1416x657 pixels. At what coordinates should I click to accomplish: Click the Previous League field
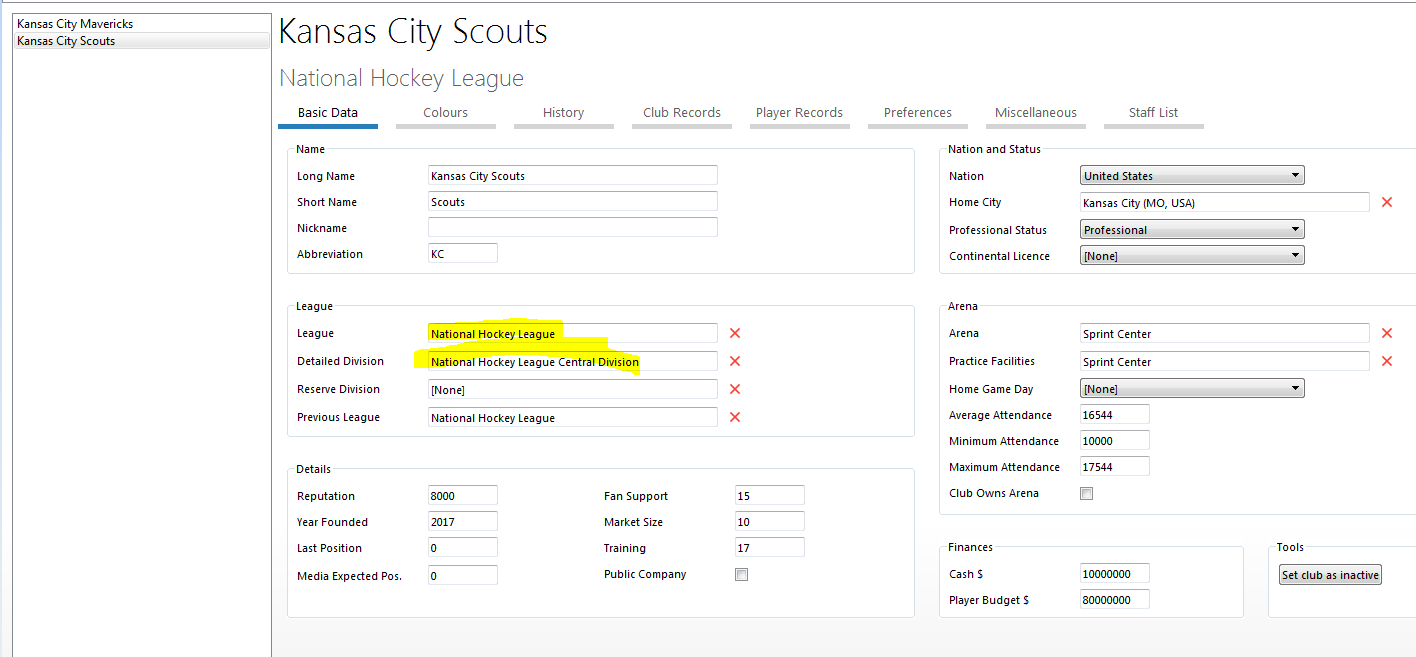coord(572,417)
